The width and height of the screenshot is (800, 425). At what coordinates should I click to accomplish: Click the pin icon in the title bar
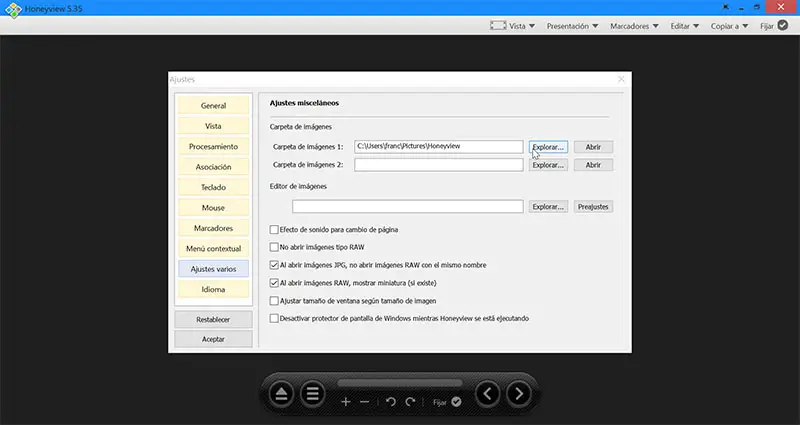(726, 7)
